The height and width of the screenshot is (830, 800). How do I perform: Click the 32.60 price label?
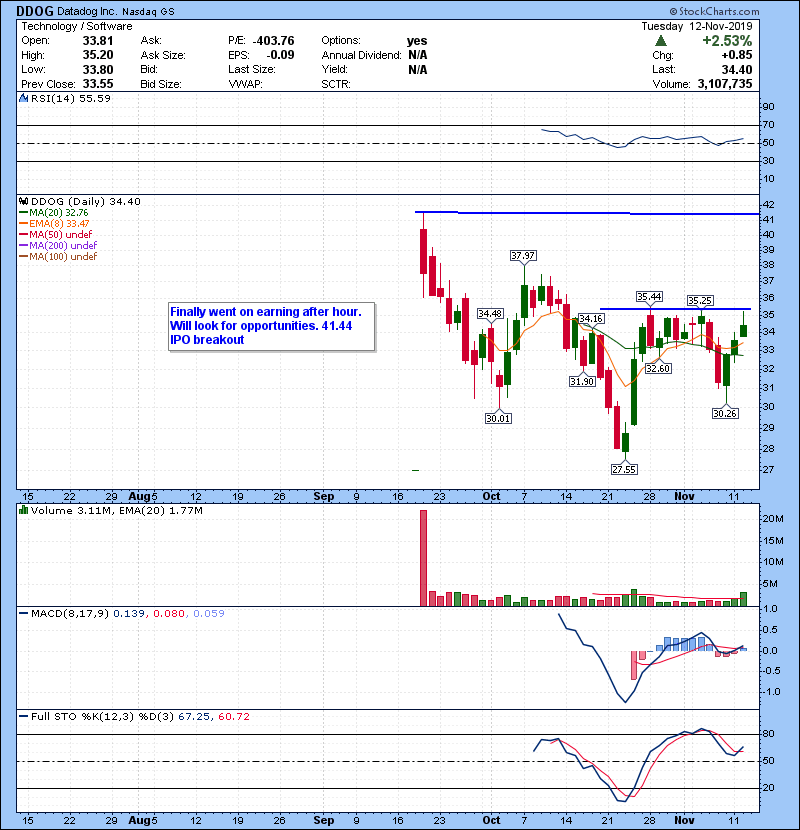658,368
